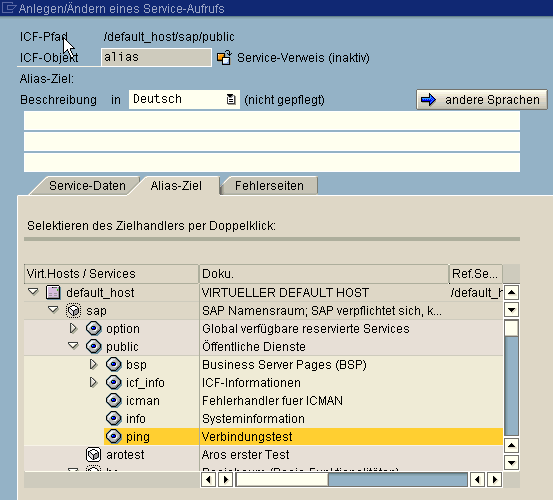Select the ping service icon
553x500 pixels.
click(x=114, y=437)
